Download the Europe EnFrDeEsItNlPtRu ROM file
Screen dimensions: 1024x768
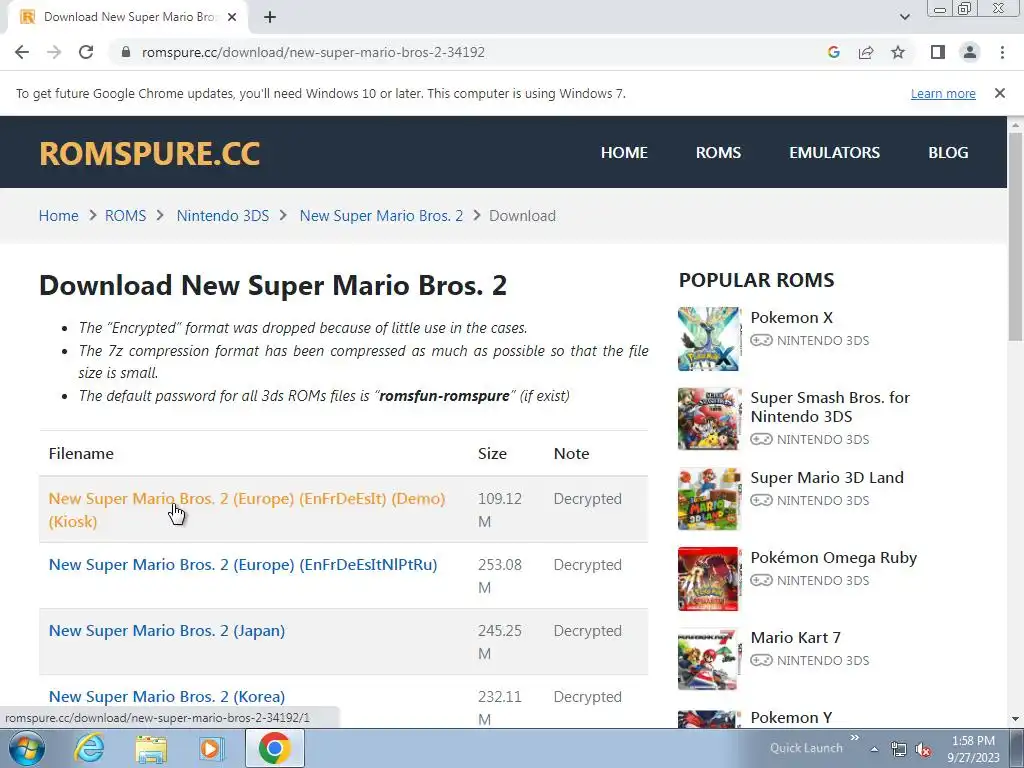pyautogui.click(x=243, y=564)
